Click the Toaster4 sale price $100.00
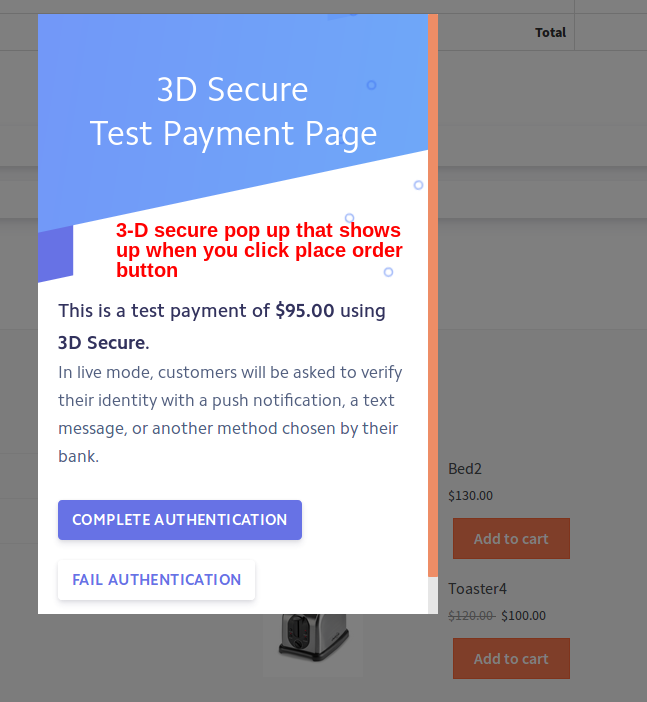 tap(523, 615)
